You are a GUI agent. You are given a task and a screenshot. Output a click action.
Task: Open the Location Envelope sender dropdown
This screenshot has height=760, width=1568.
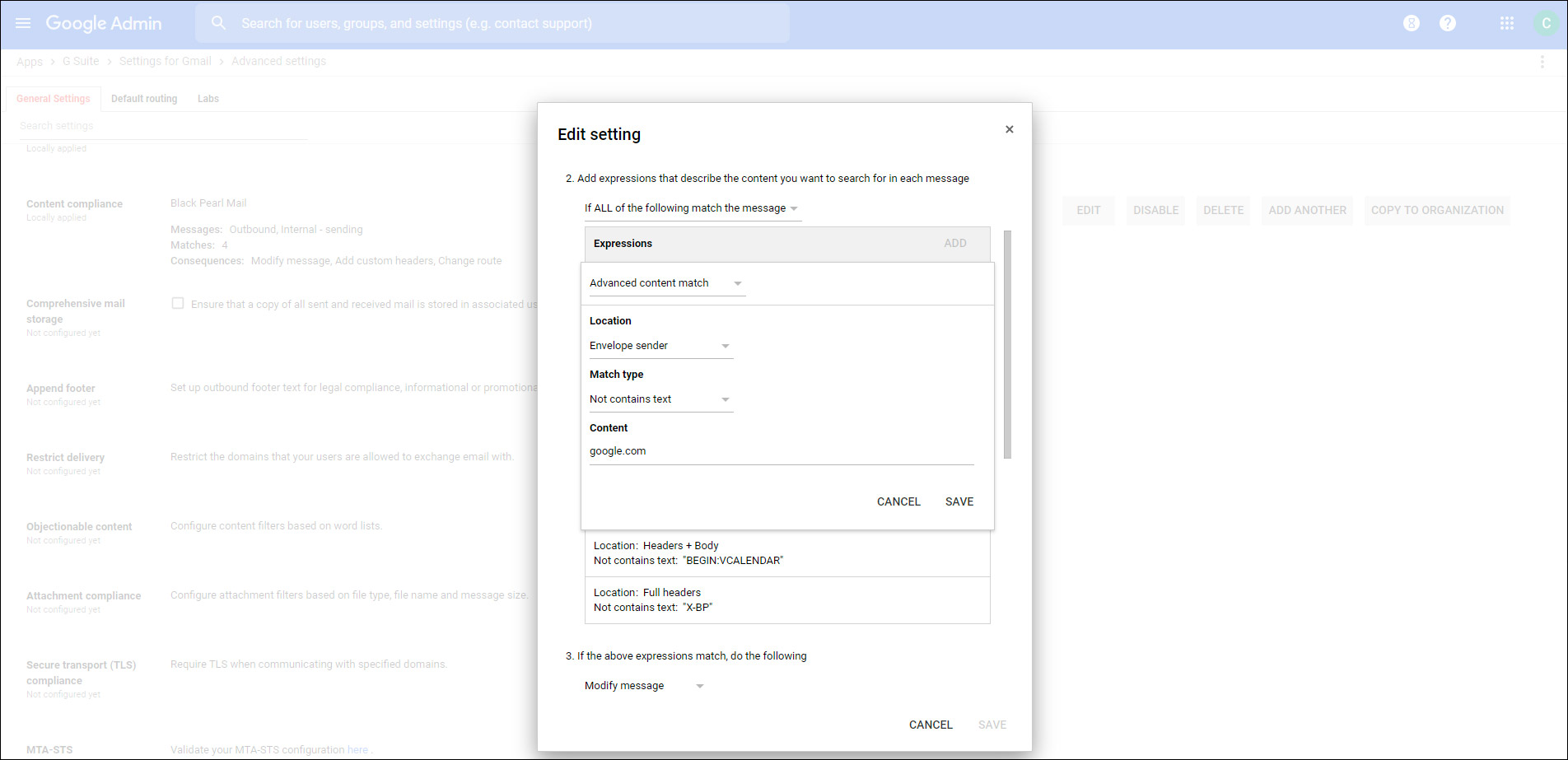point(660,346)
